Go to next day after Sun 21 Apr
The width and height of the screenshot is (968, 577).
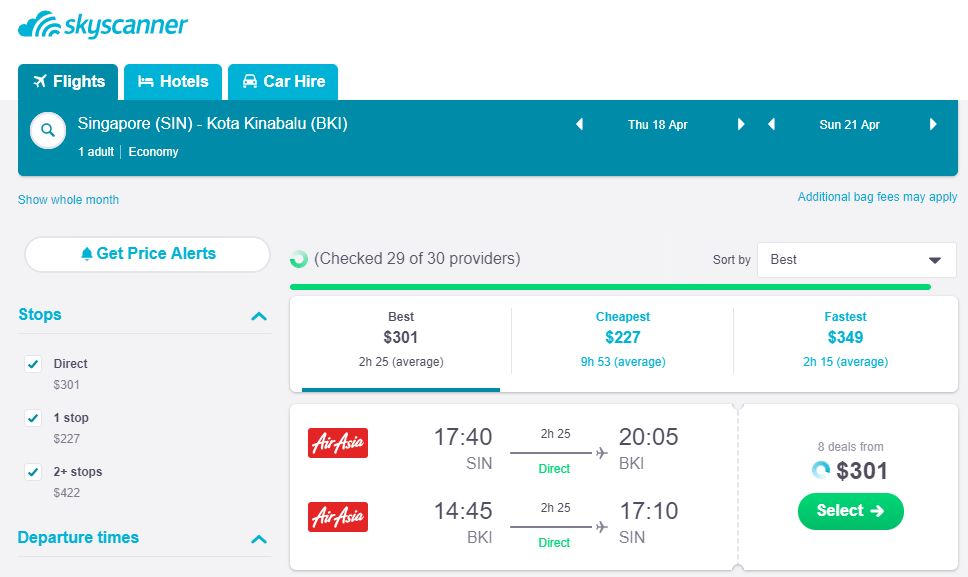[933, 125]
